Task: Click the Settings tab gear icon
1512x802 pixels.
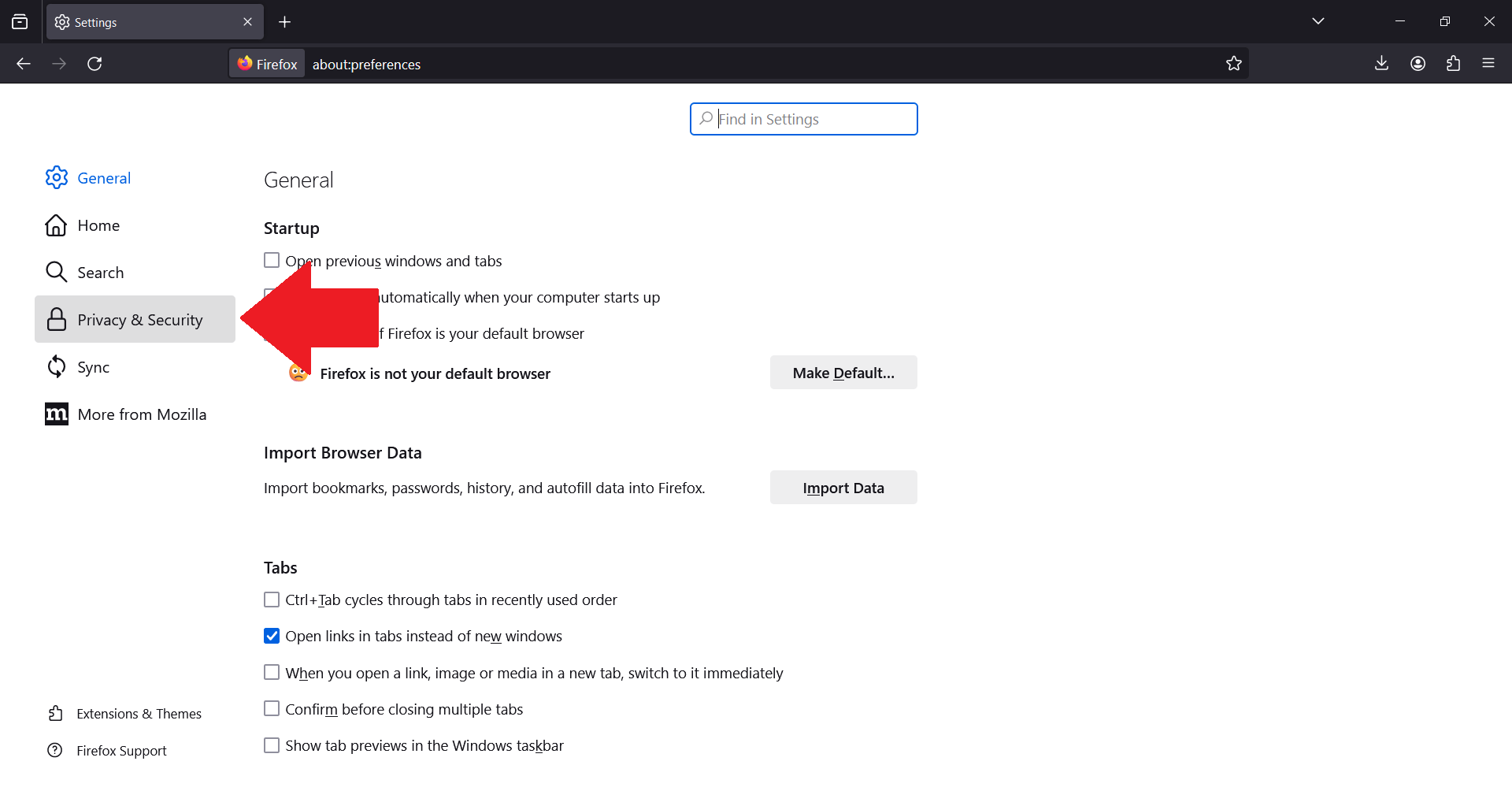Action: 62,22
